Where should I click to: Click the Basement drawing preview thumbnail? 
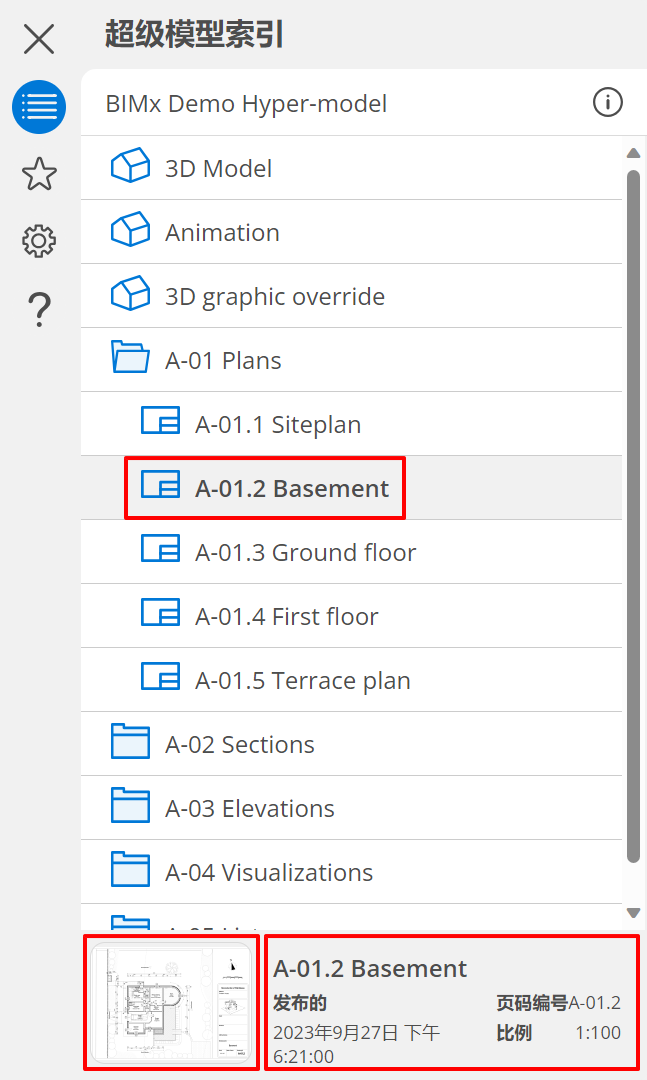[171, 1003]
